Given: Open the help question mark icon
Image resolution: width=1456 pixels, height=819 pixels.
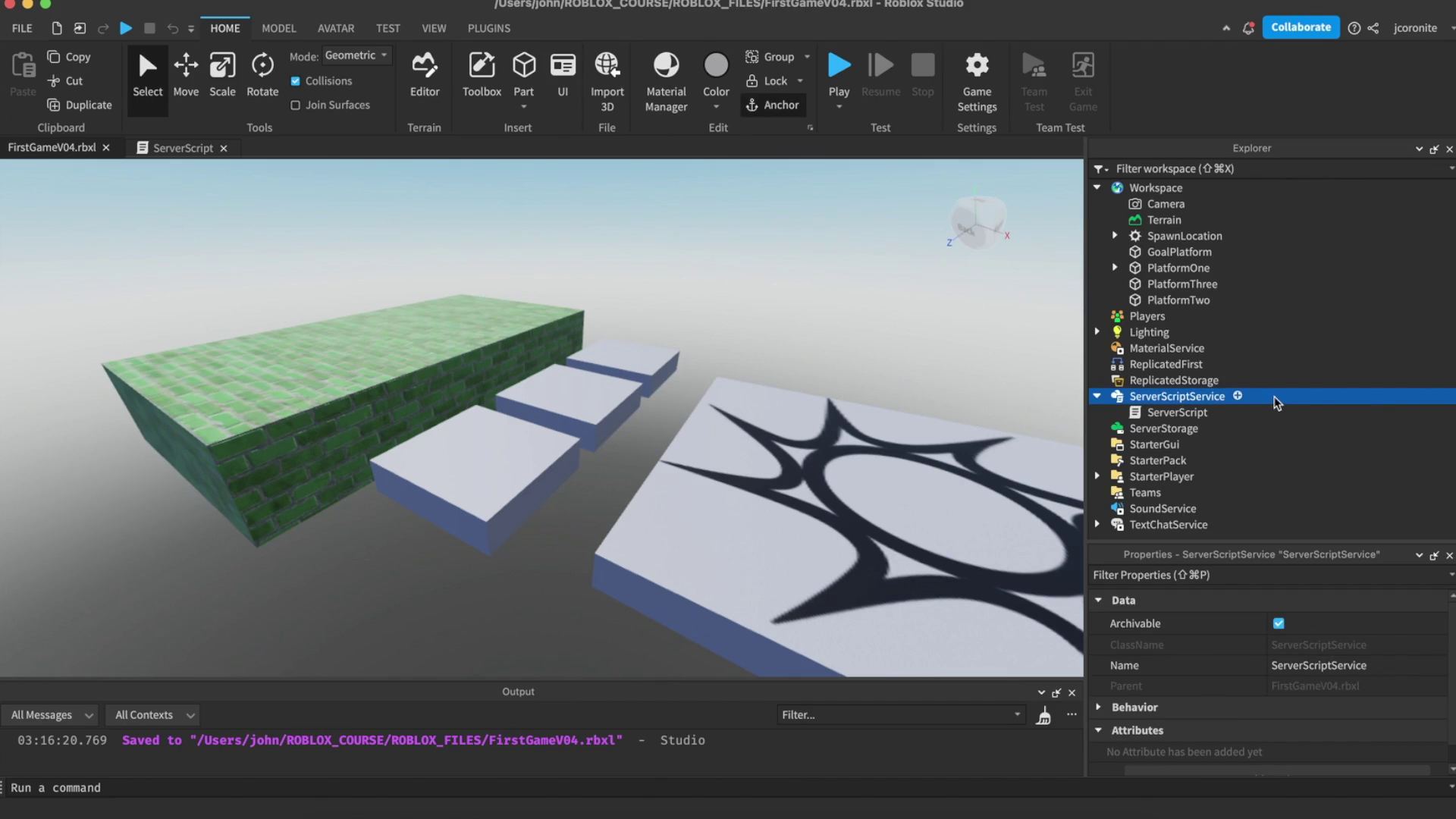Looking at the screenshot, I should pyautogui.click(x=1354, y=28).
